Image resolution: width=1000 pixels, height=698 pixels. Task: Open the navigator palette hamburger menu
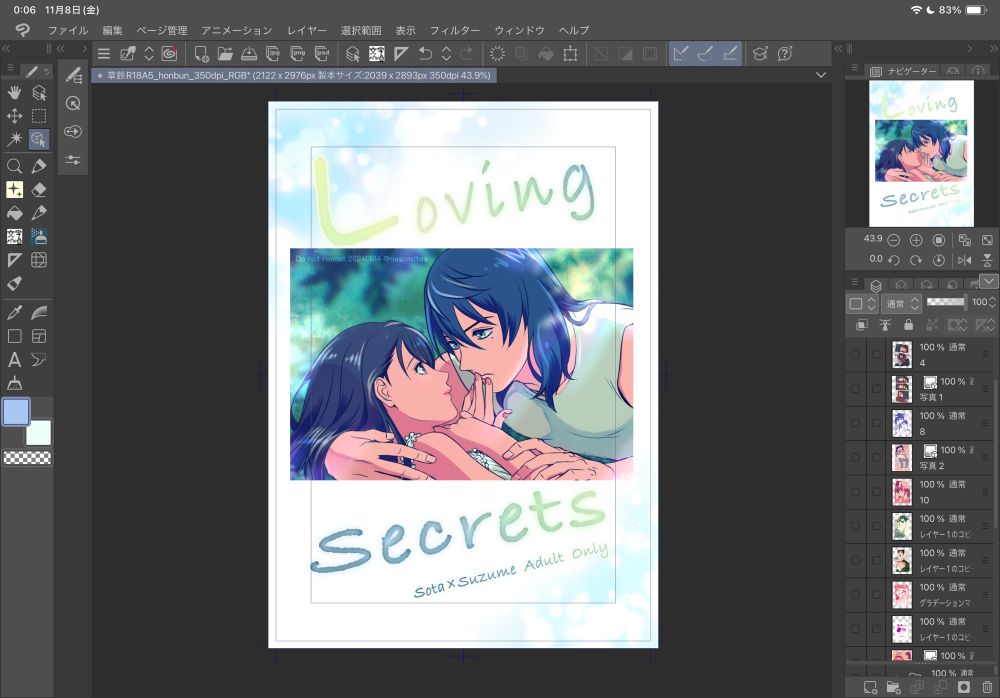(x=855, y=68)
